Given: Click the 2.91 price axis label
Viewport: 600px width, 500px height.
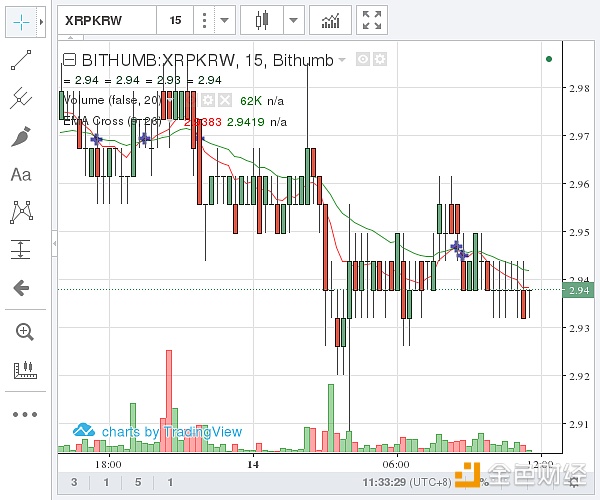Looking at the screenshot, I should point(579,424).
